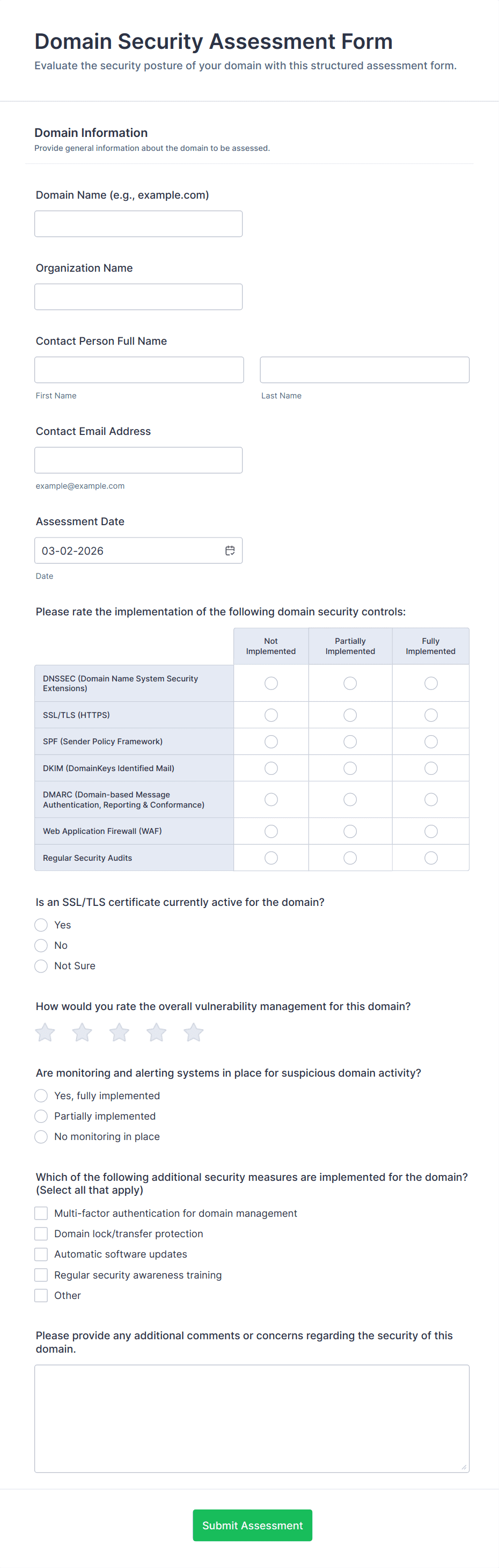Check Multi-factor authentication for domain management
This screenshot has height=1568, width=499.
click(41, 1213)
